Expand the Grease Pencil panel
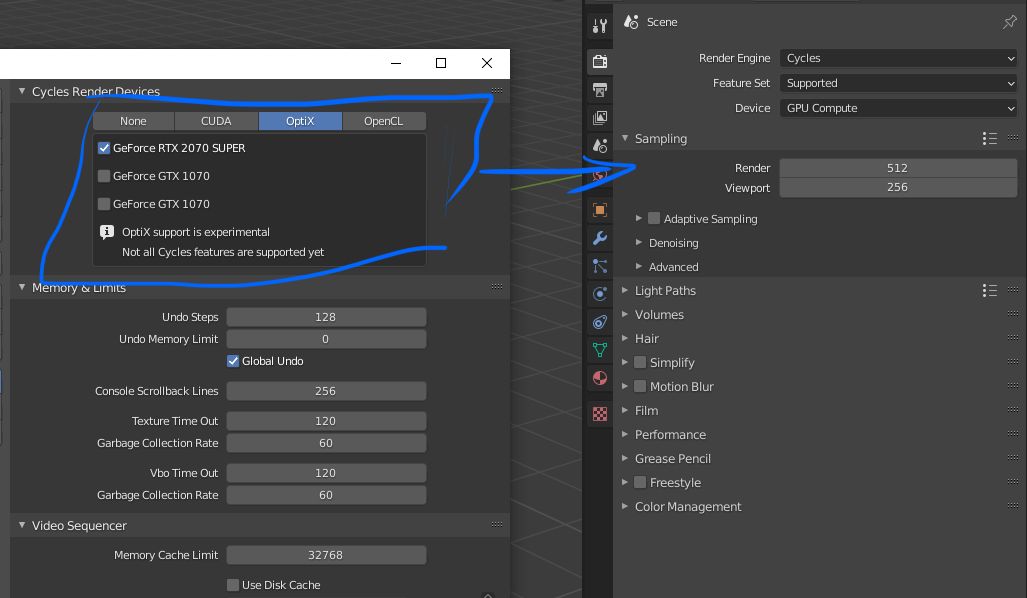The height and width of the screenshot is (598, 1027). 625,458
